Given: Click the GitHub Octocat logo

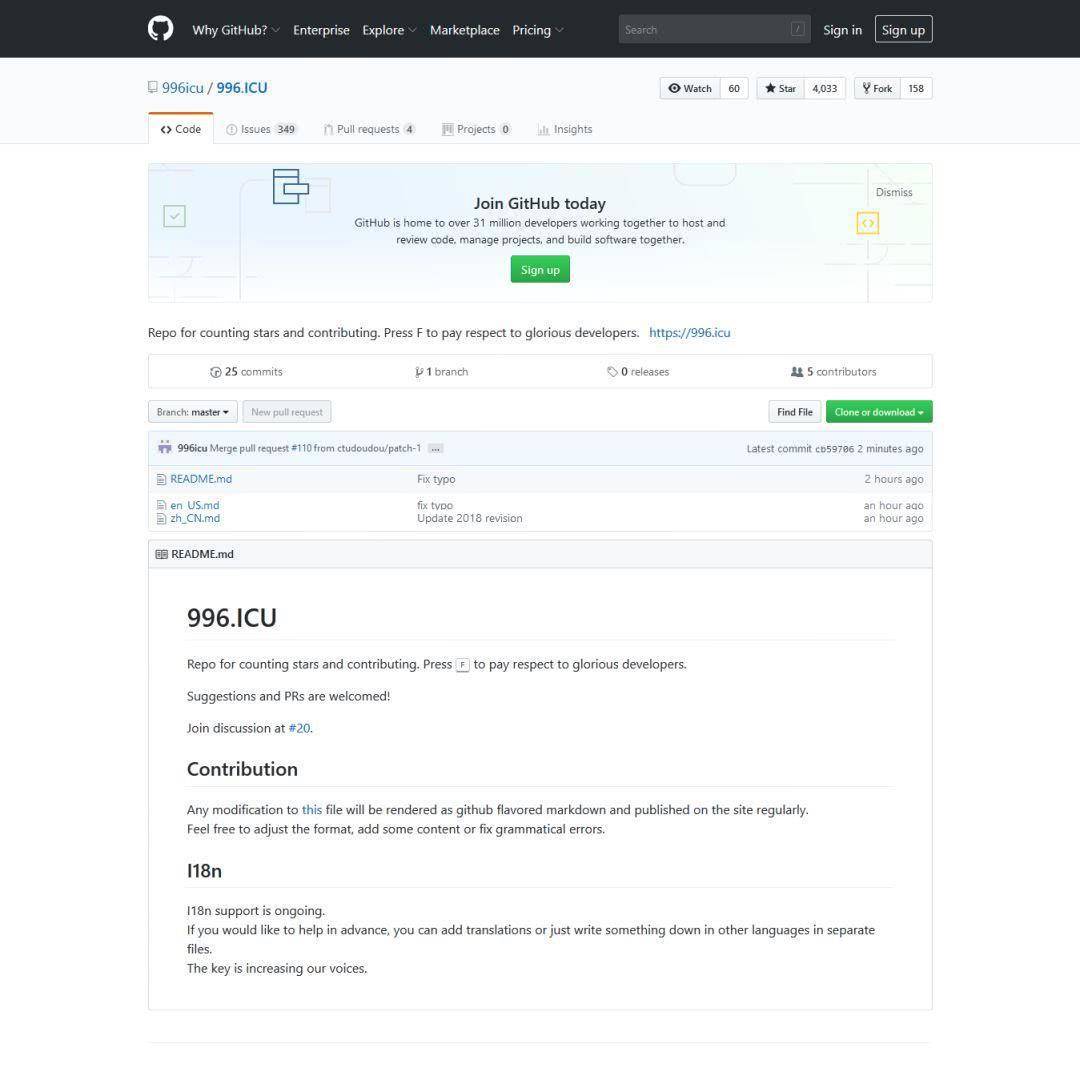Looking at the screenshot, I should (160, 29).
